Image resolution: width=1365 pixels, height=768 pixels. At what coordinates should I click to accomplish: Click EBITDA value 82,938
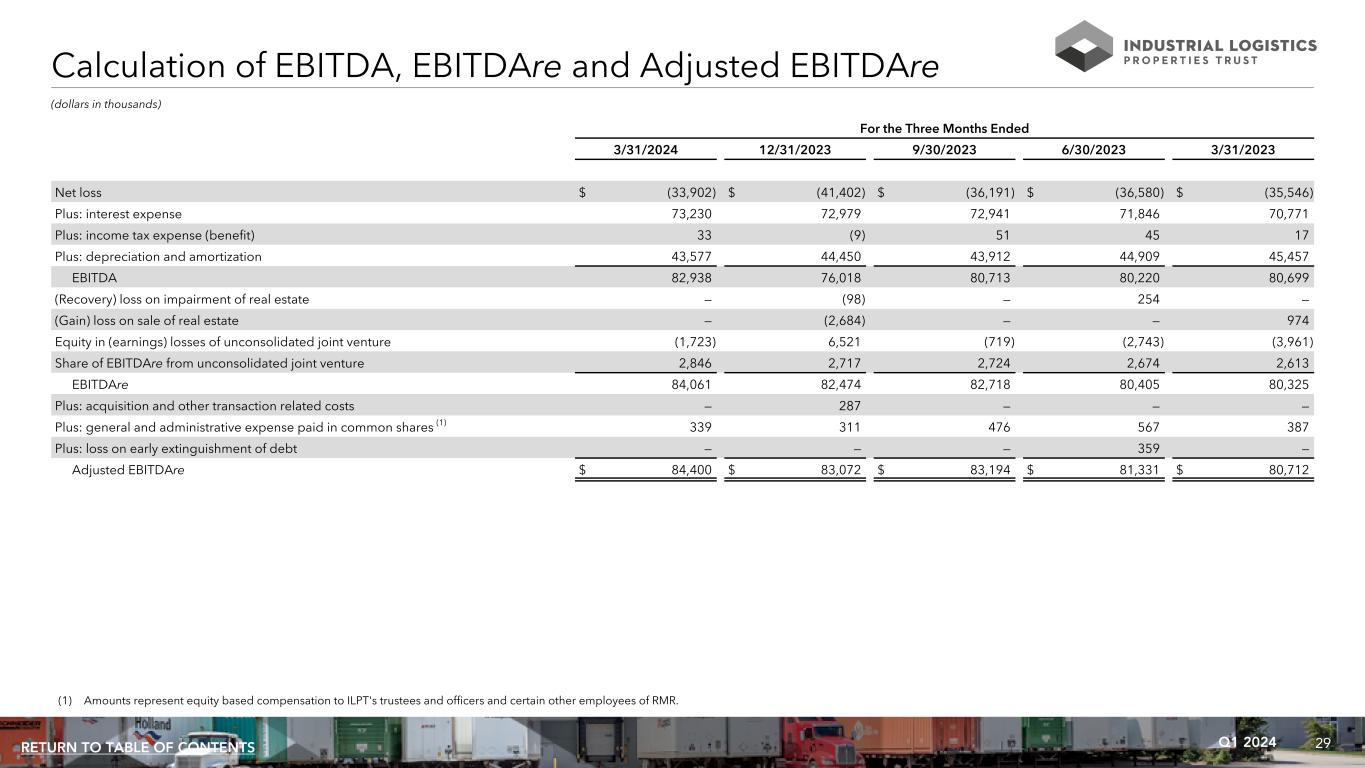click(692, 277)
